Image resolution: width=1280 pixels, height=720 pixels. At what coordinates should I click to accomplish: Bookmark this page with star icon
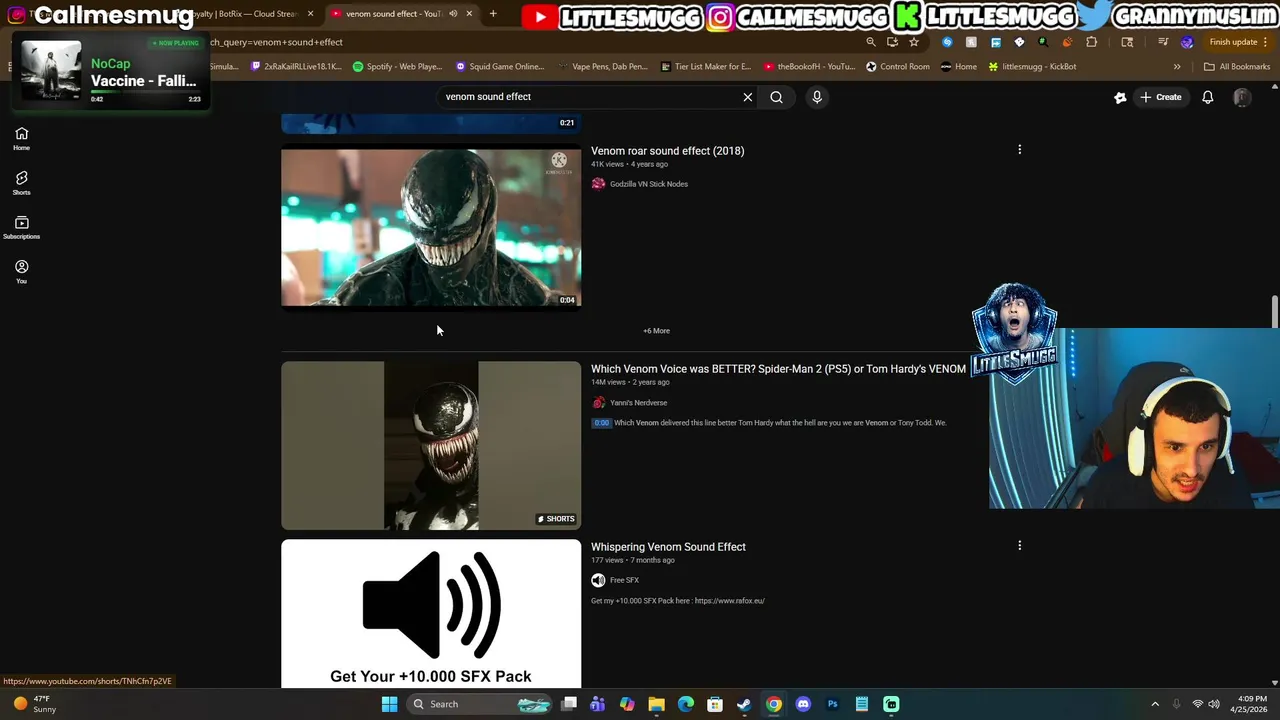click(913, 42)
